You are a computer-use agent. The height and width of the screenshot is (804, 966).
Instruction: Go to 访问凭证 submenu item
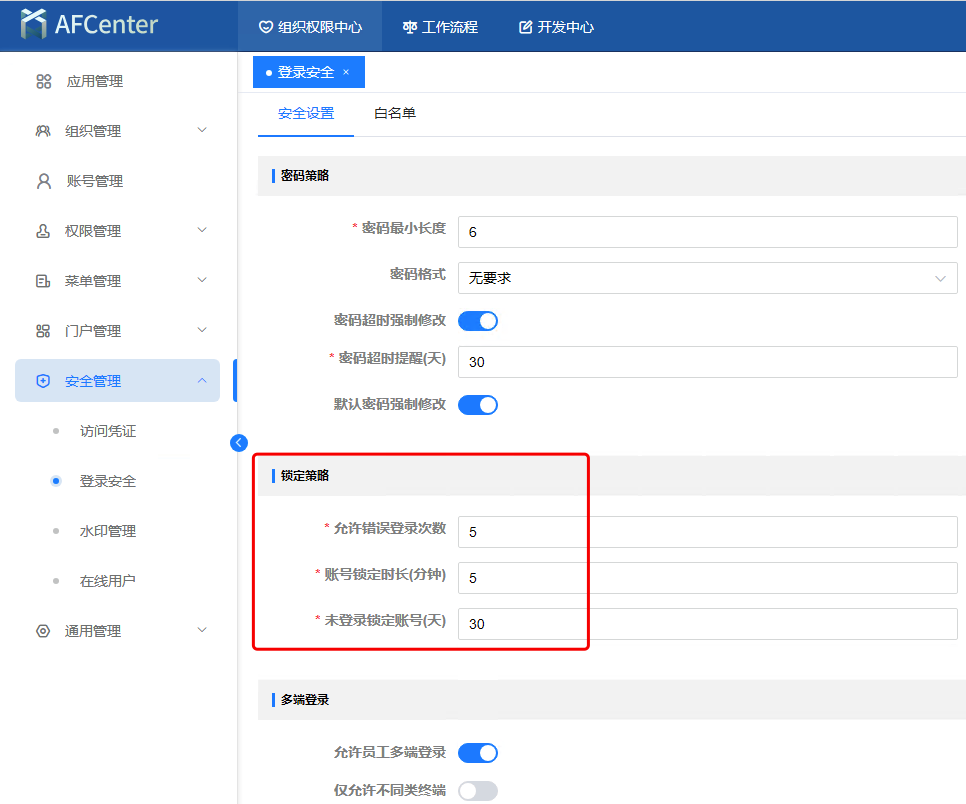[108, 431]
